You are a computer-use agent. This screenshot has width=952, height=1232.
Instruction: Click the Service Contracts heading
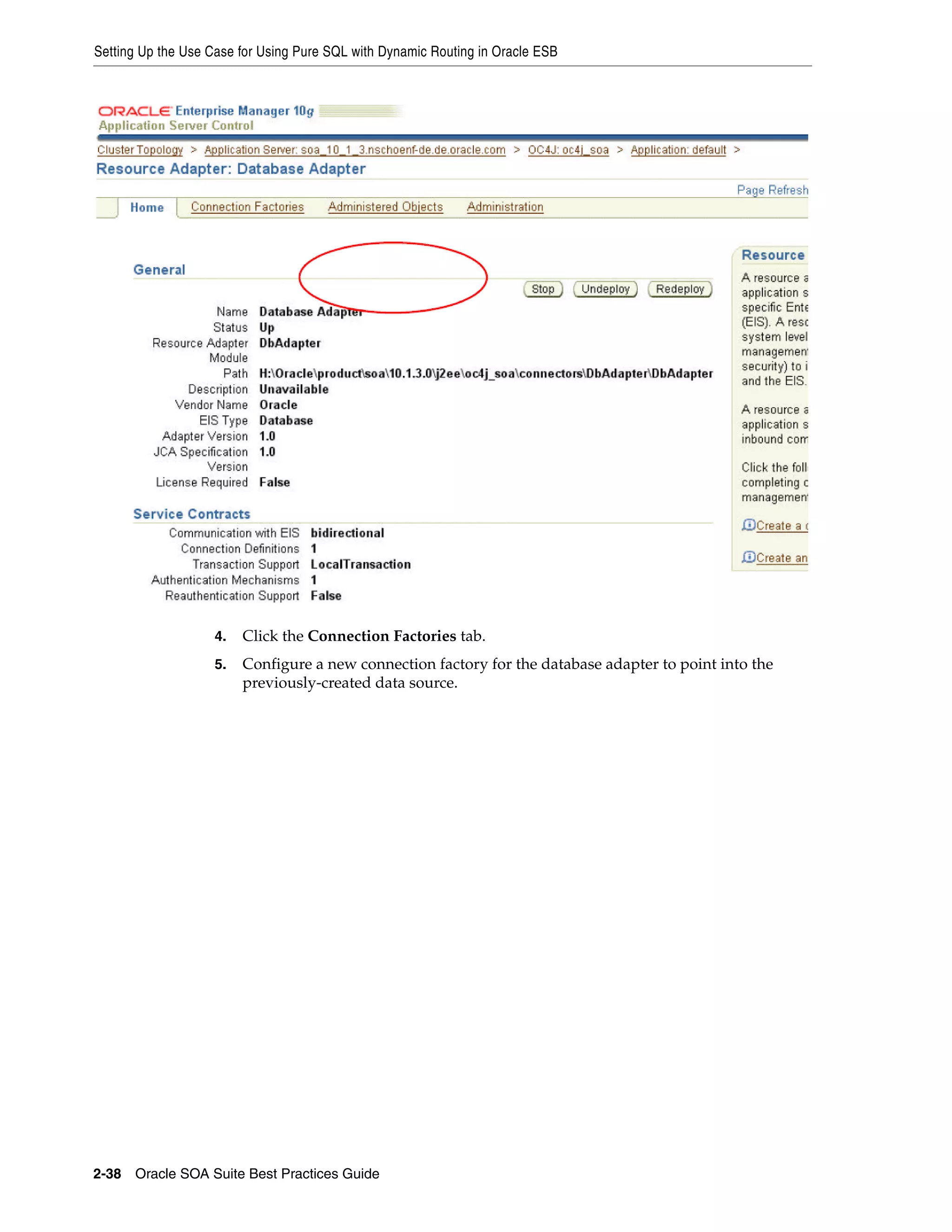tap(192, 515)
